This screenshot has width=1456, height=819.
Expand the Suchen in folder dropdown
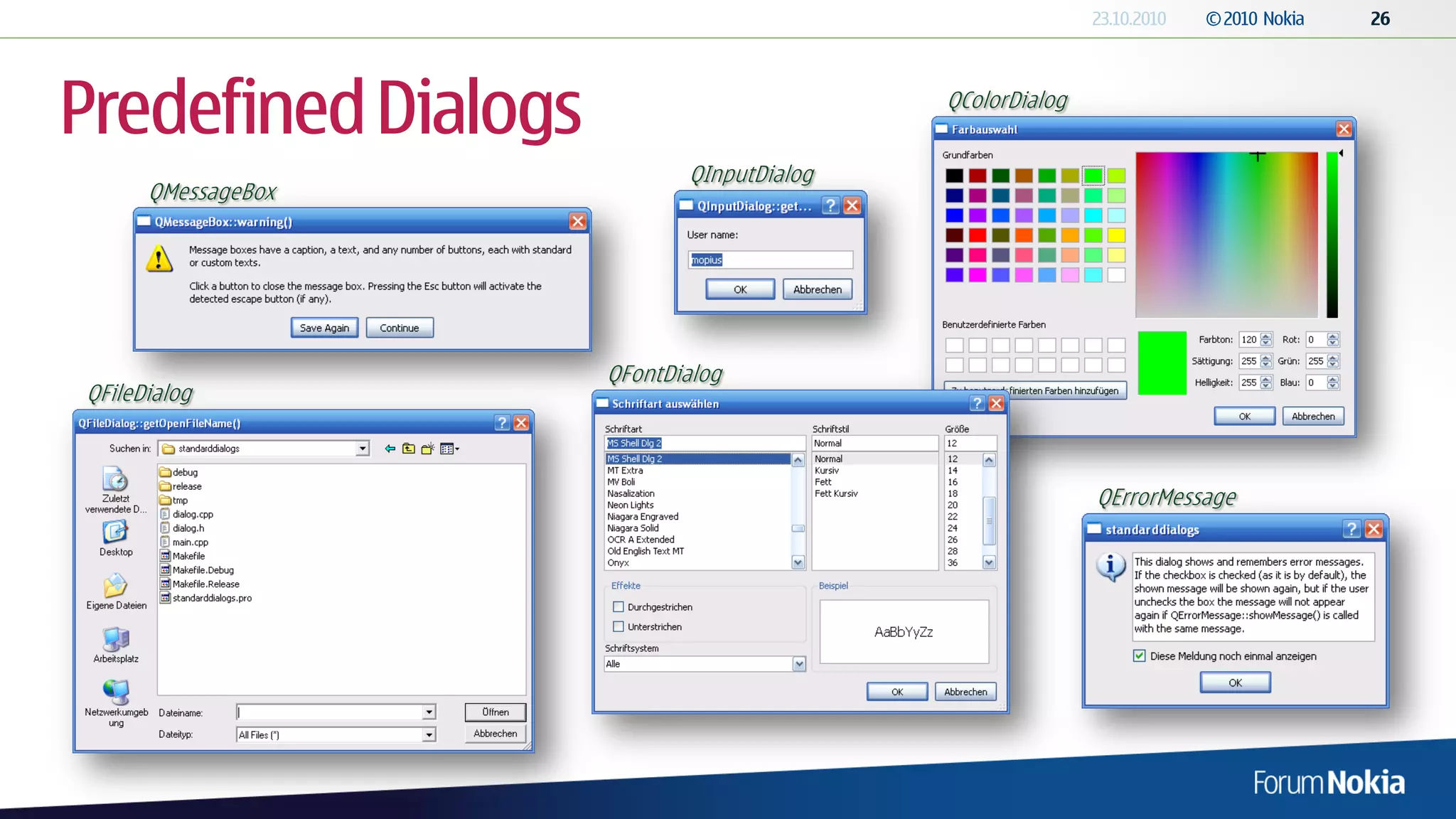[363, 449]
